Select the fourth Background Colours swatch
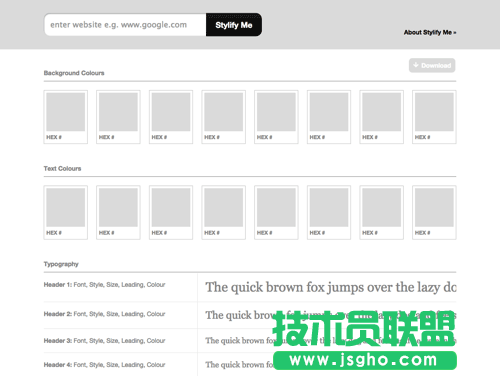 click(x=224, y=117)
